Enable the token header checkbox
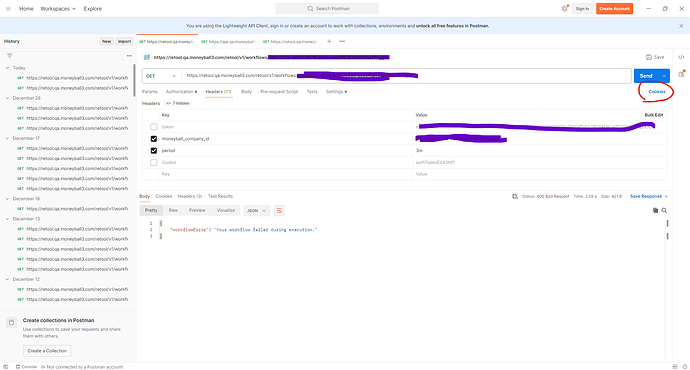The width and height of the screenshot is (690, 370). (x=154, y=127)
